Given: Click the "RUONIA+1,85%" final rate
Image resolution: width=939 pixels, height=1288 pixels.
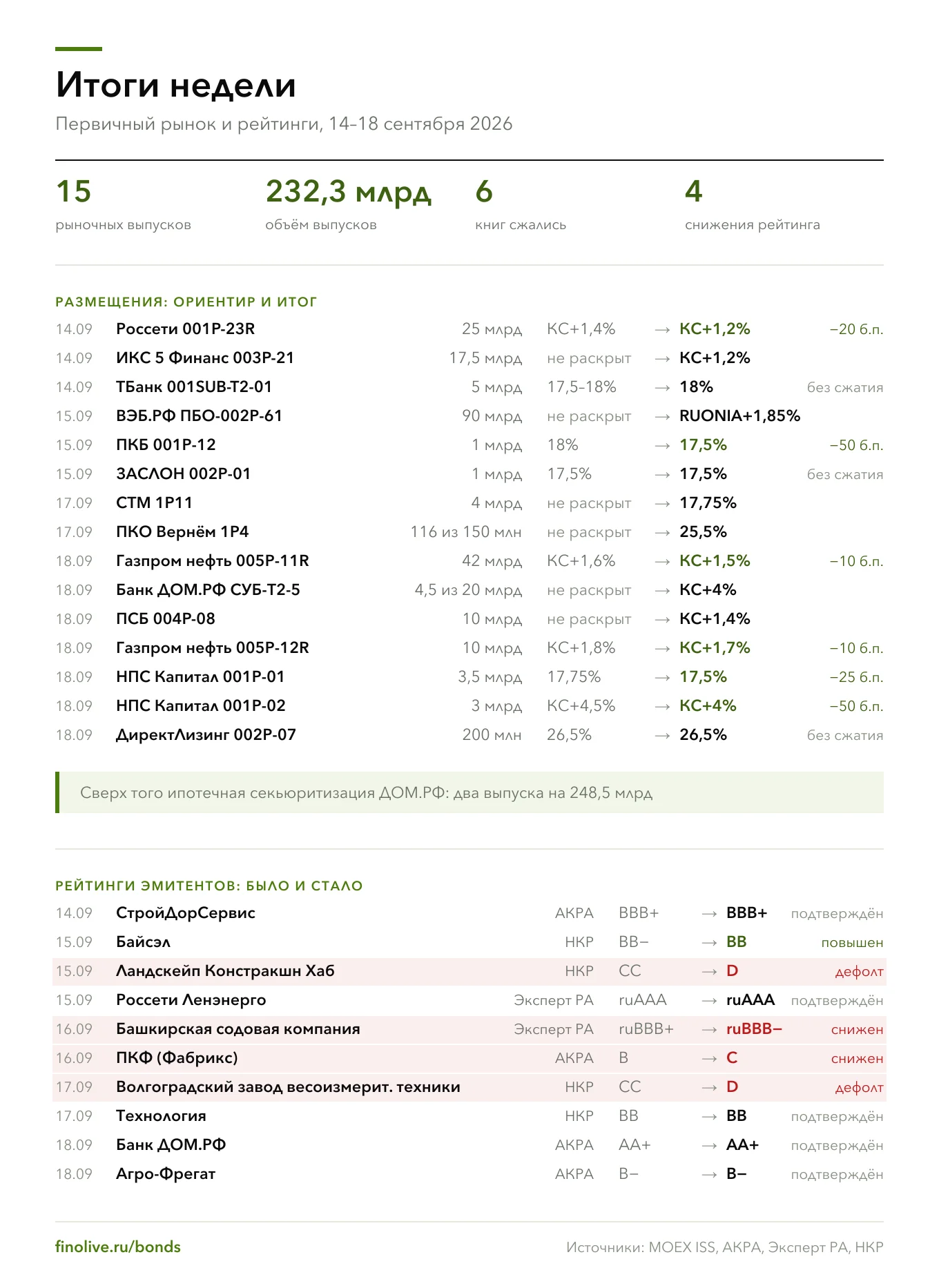Looking at the screenshot, I should 740,416.
